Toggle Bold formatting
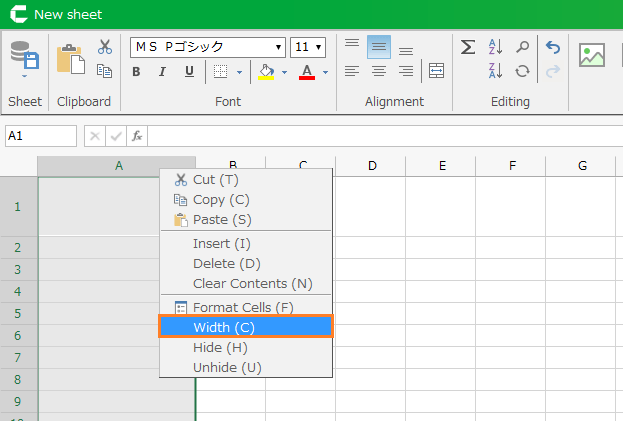This screenshot has width=623, height=421. pos(136,72)
